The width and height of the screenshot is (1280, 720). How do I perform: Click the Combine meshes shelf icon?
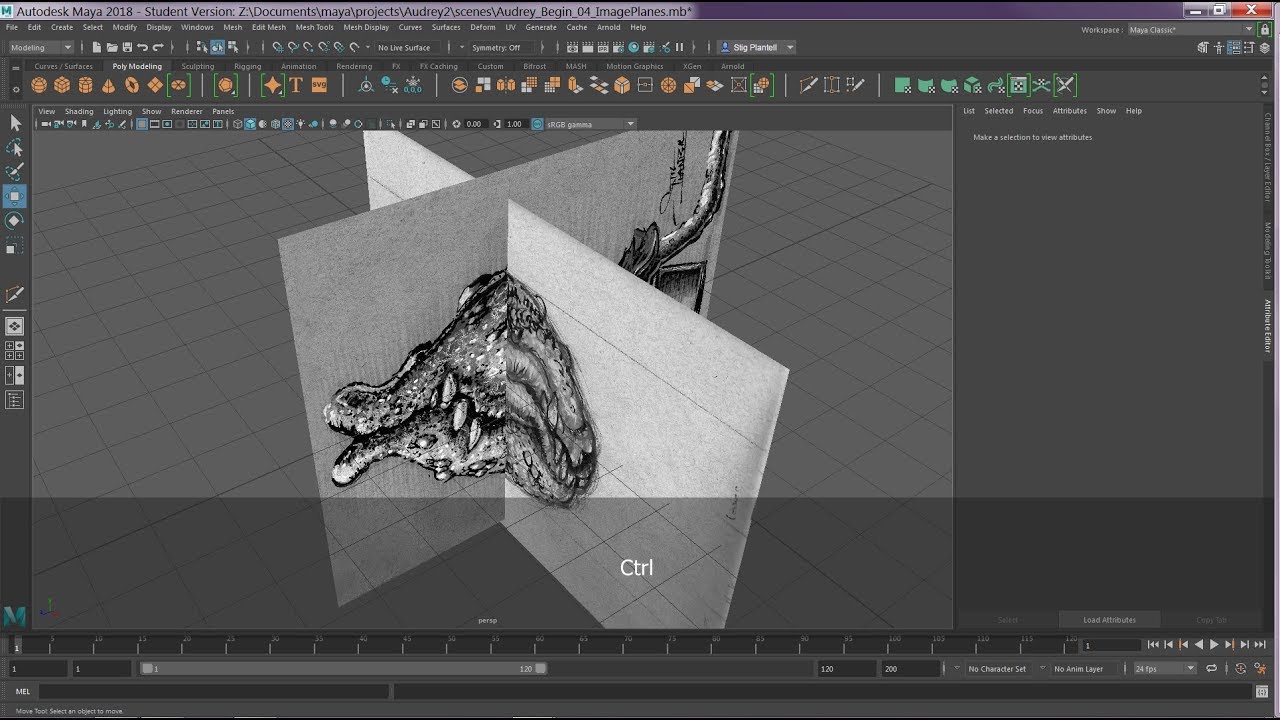coord(459,85)
